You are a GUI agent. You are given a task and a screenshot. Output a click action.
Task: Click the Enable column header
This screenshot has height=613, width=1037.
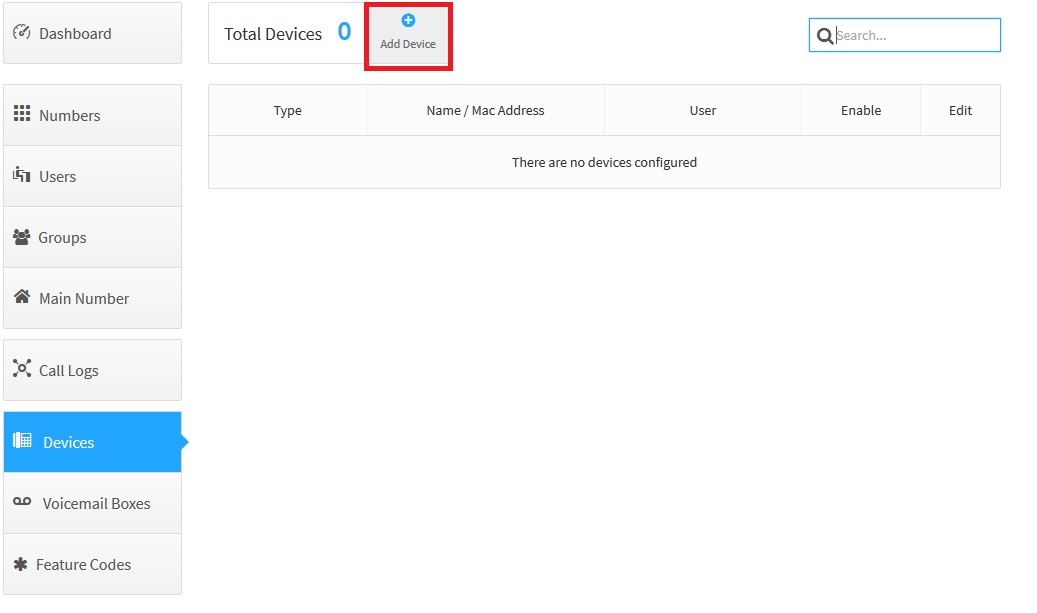pyautogui.click(x=860, y=110)
